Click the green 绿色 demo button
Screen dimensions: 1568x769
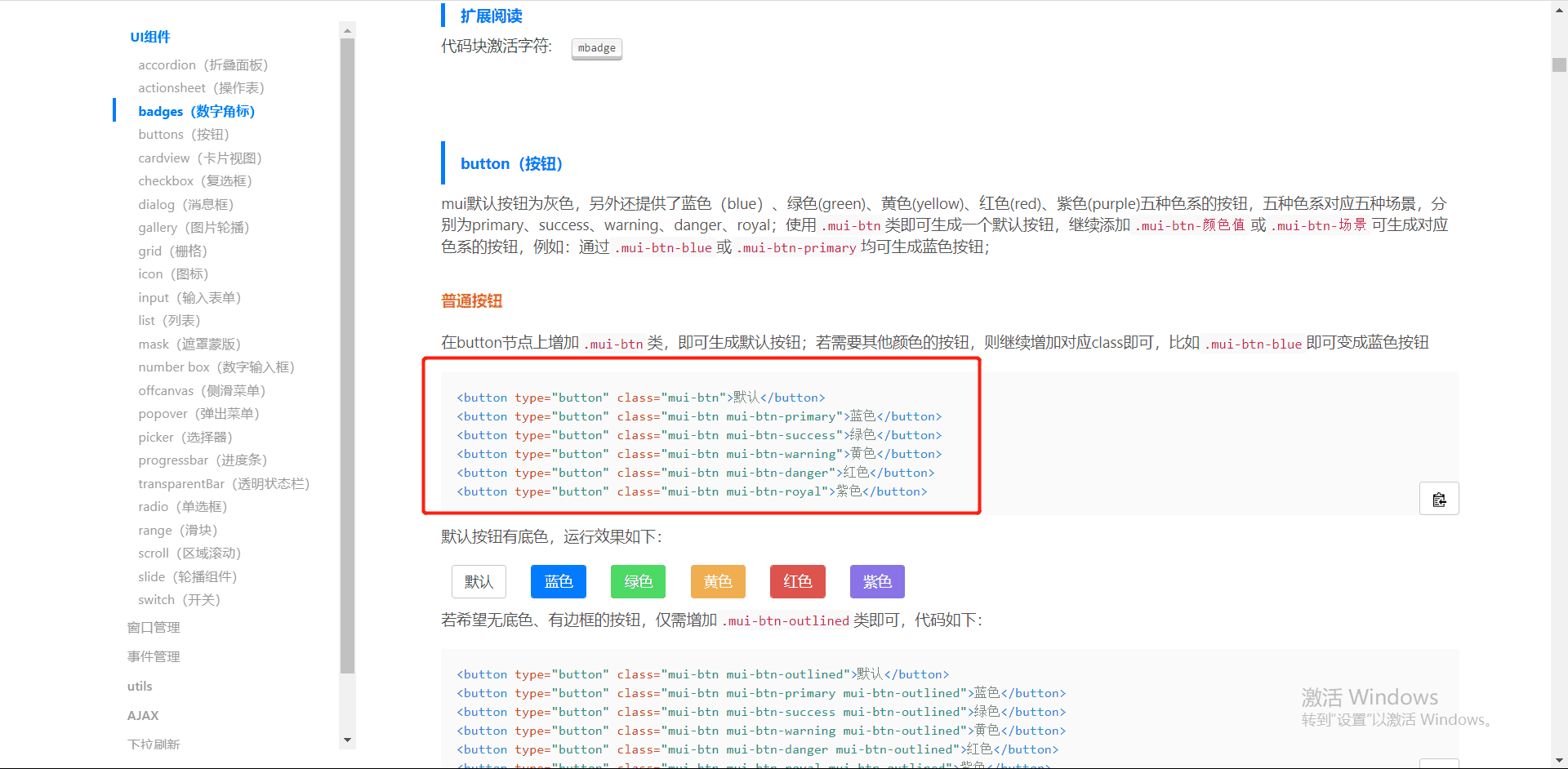tap(638, 581)
